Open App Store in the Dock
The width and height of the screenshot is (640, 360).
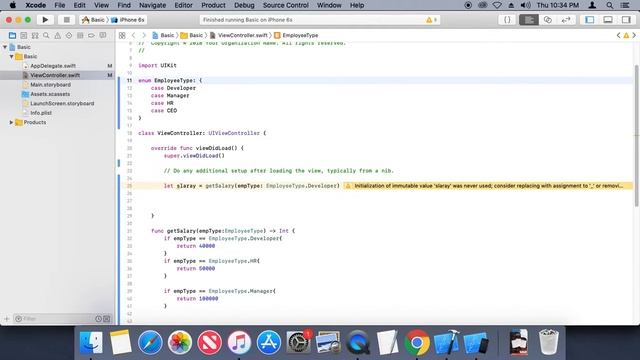269,342
